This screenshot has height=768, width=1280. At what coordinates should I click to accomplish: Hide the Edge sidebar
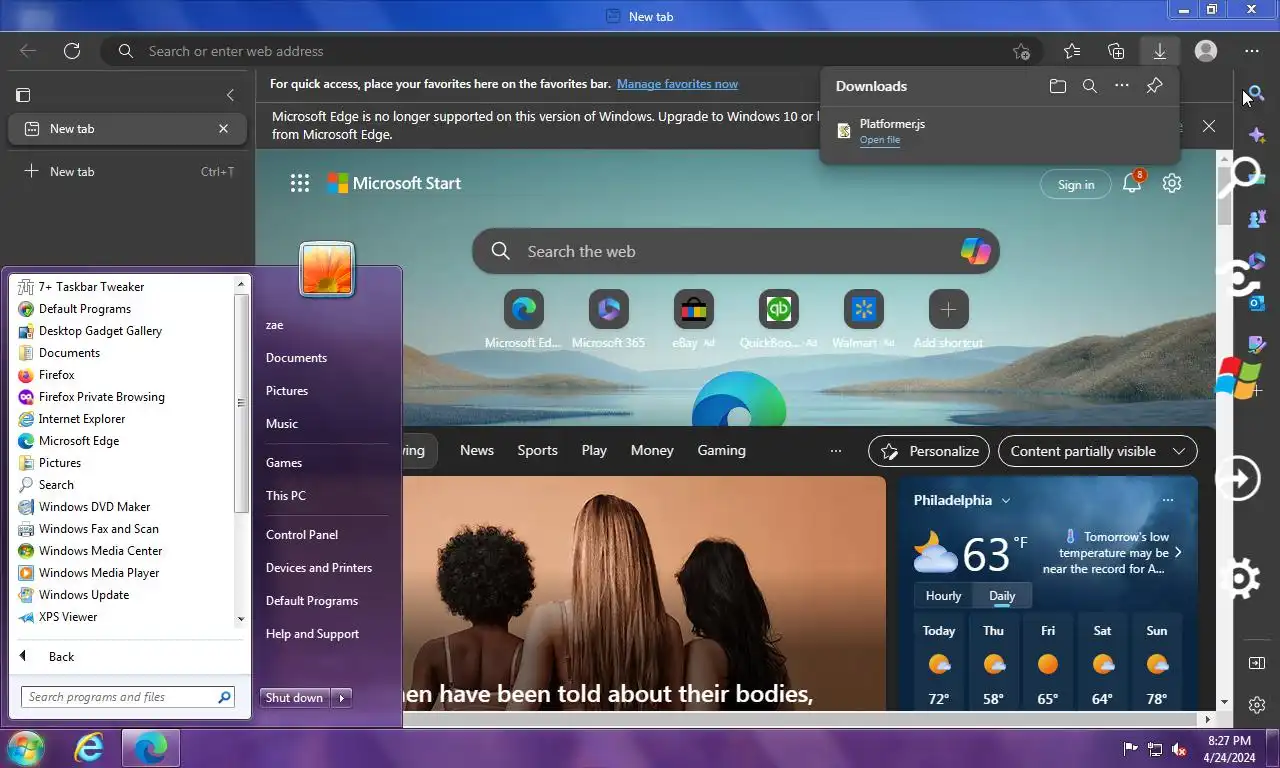pos(1257,663)
